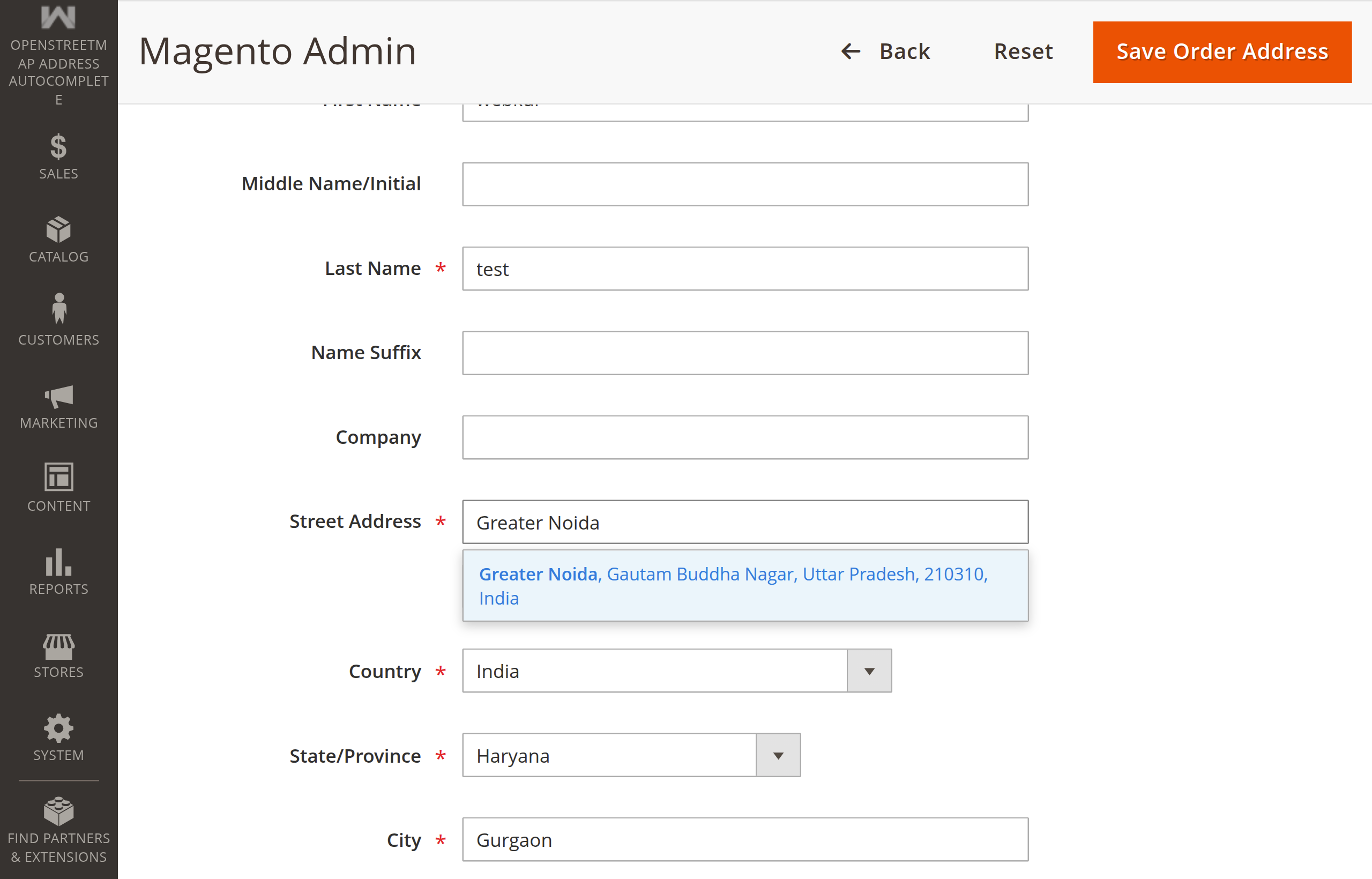The height and width of the screenshot is (879, 1372).
Task: Open the Country select showing India
Action: point(677,671)
